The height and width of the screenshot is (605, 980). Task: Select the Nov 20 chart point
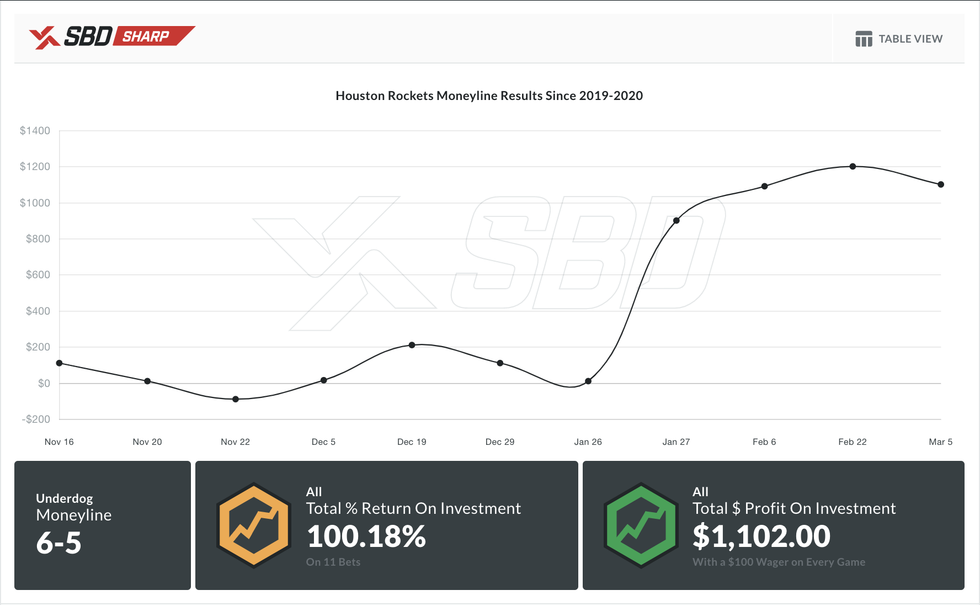[147, 381]
